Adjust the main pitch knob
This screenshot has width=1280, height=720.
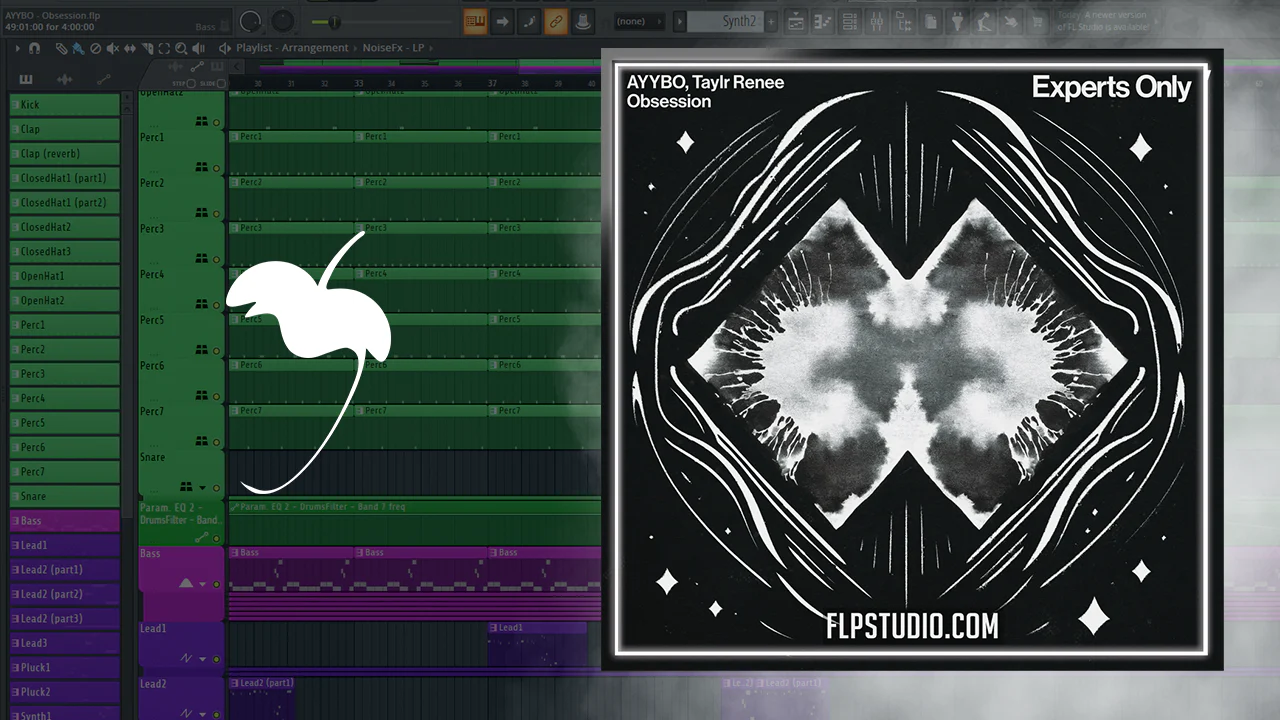(x=283, y=21)
